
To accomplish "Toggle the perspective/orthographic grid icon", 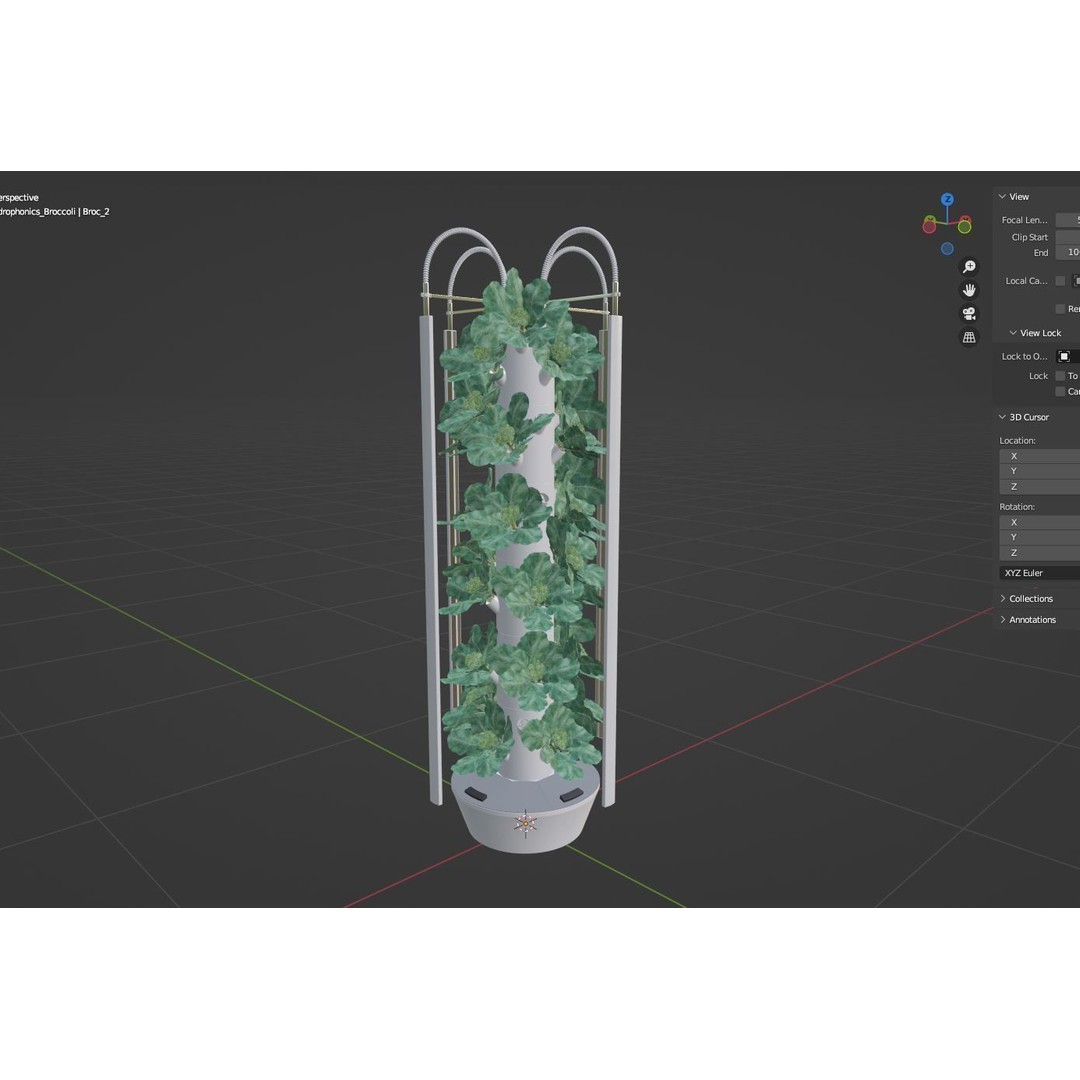I will coord(969,337).
